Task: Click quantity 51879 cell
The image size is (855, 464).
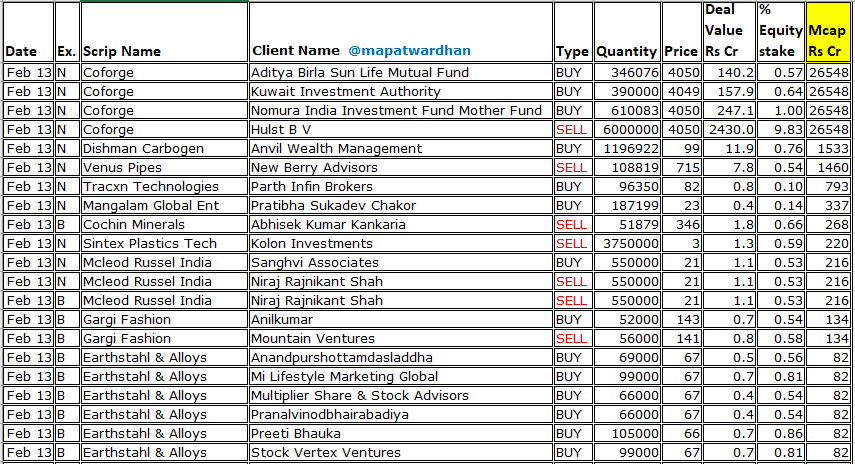Action: (x=627, y=225)
